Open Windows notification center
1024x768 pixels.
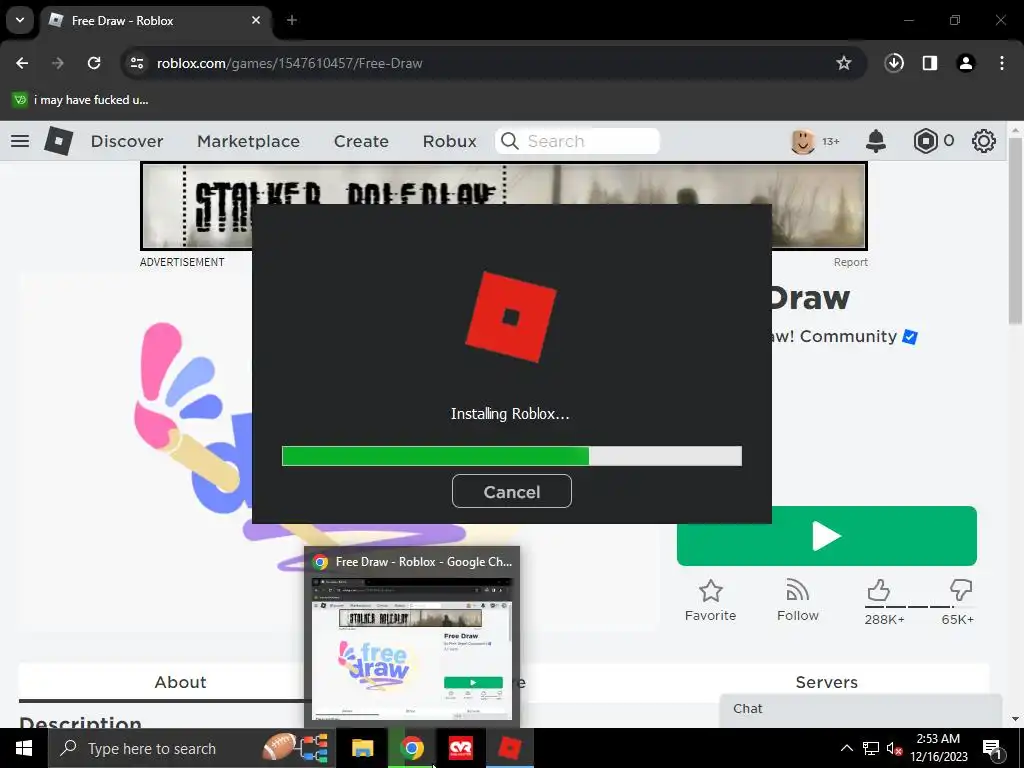coord(992,748)
